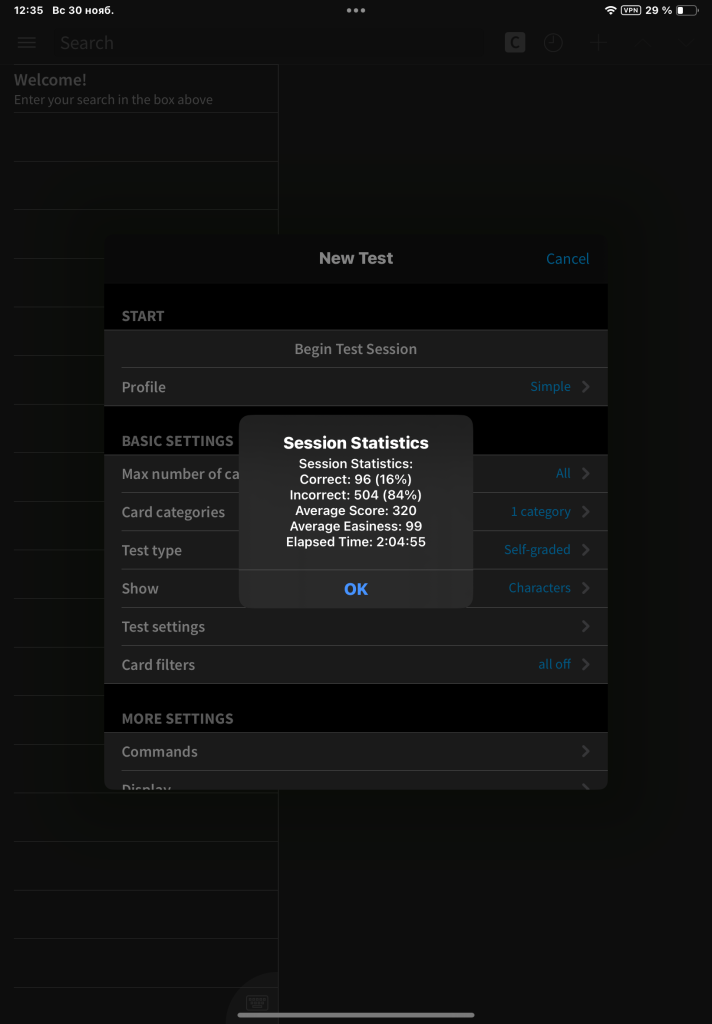Tap the battery icon in the status bar
This screenshot has width=712, height=1024.
[x=687, y=10]
